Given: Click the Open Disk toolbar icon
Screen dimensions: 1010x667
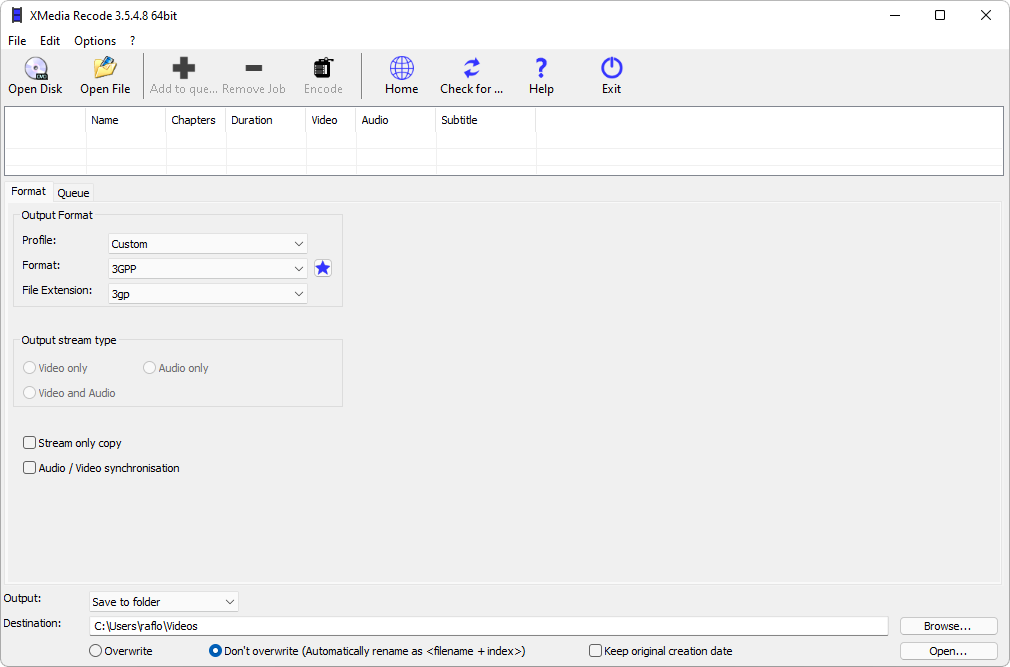Looking at the screenshot, I should (36, 68).
